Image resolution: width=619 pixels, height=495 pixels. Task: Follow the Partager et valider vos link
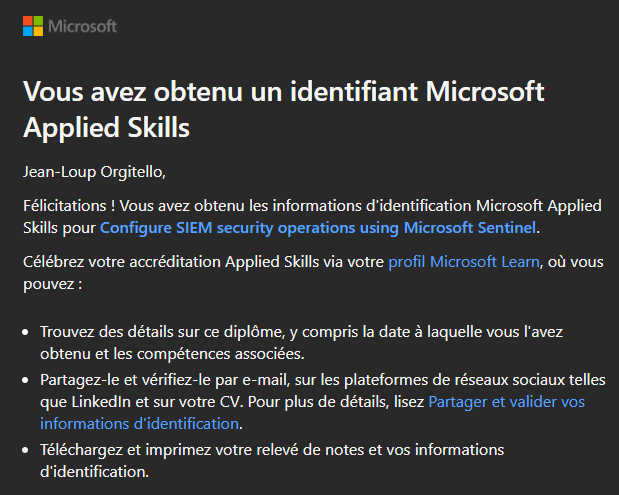(506, 402)
